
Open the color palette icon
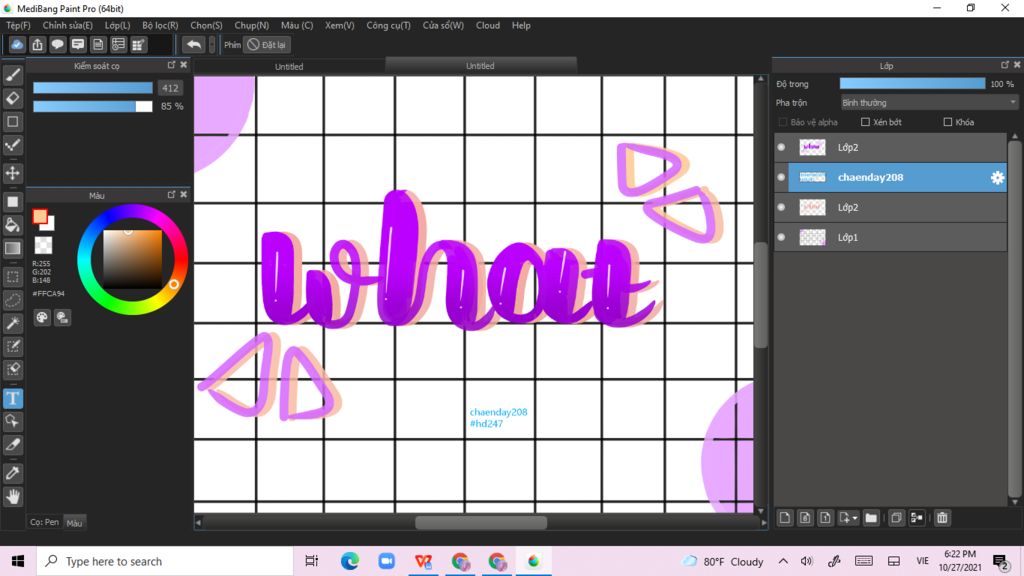[x=42, y=317]
